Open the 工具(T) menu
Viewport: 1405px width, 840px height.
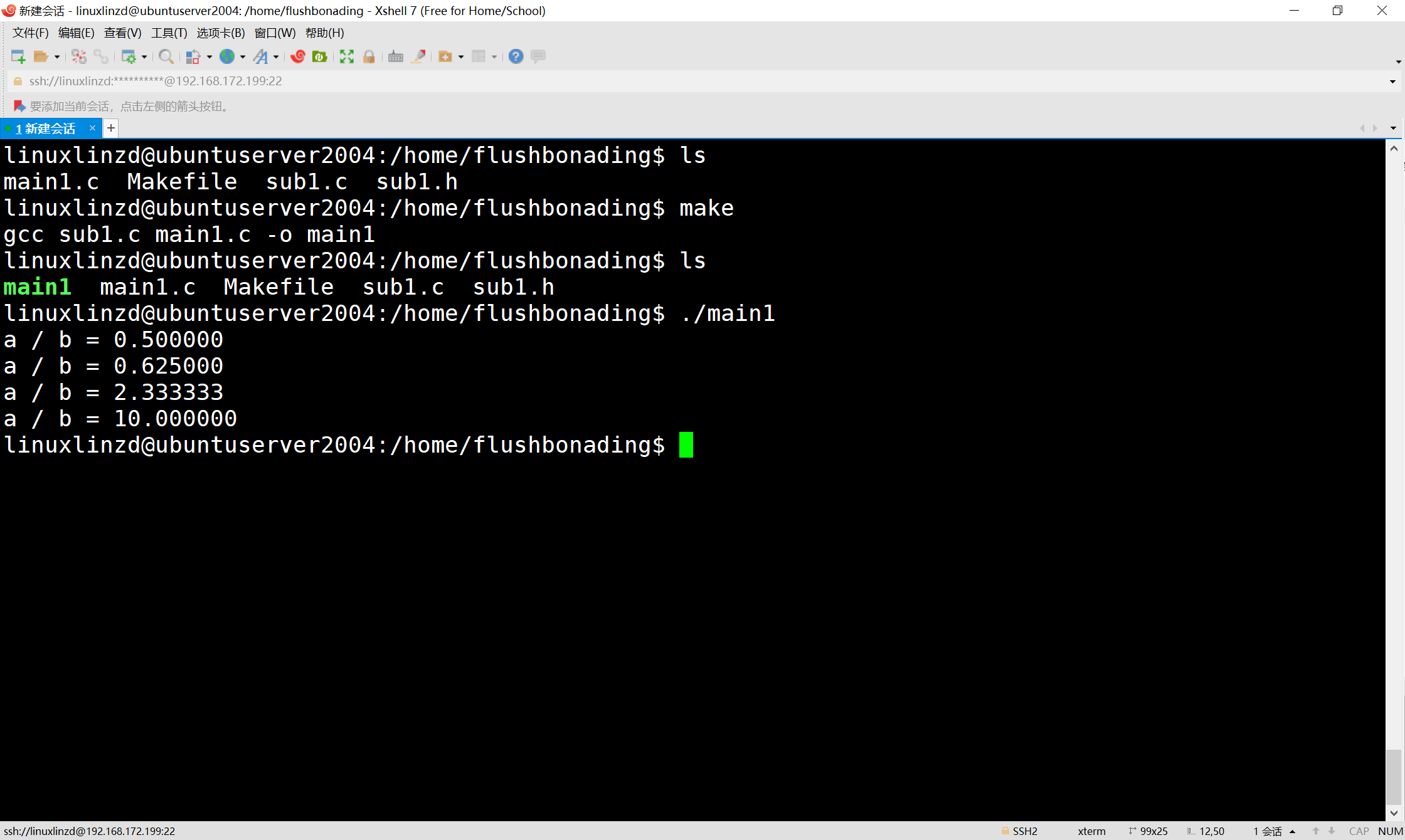coord(169,33)
